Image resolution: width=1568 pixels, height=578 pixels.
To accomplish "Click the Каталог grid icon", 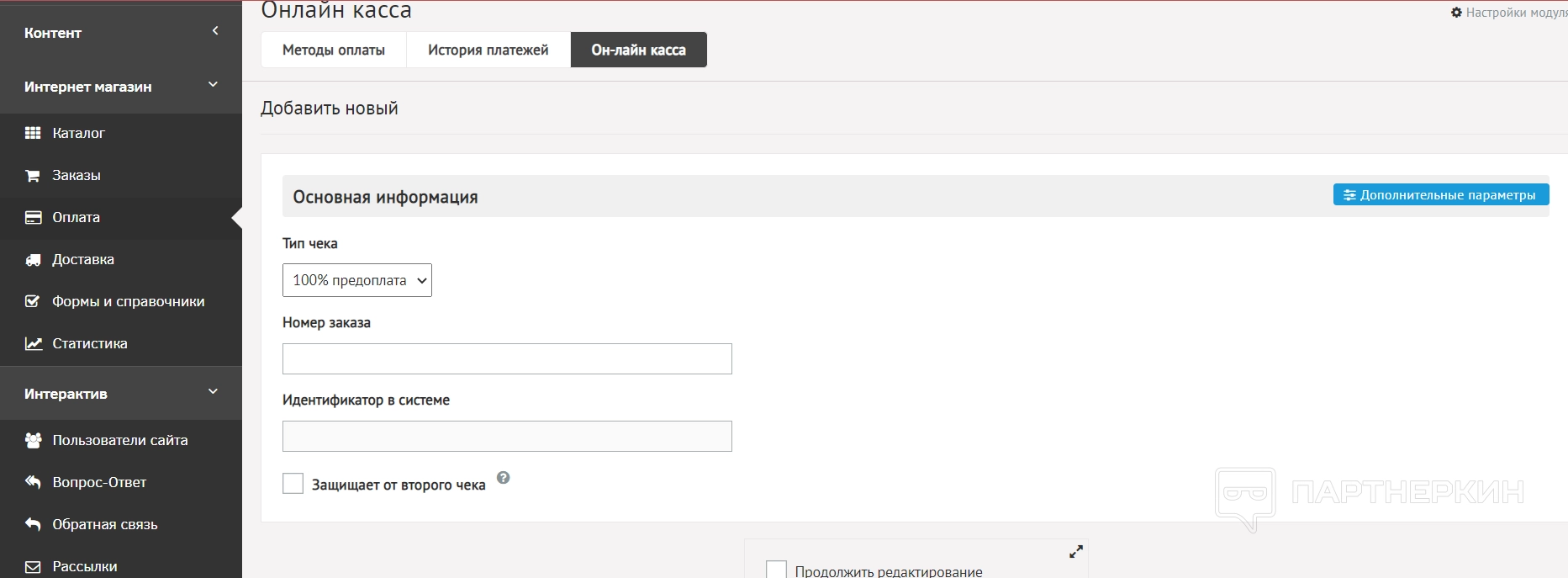I will click(33, 133).
